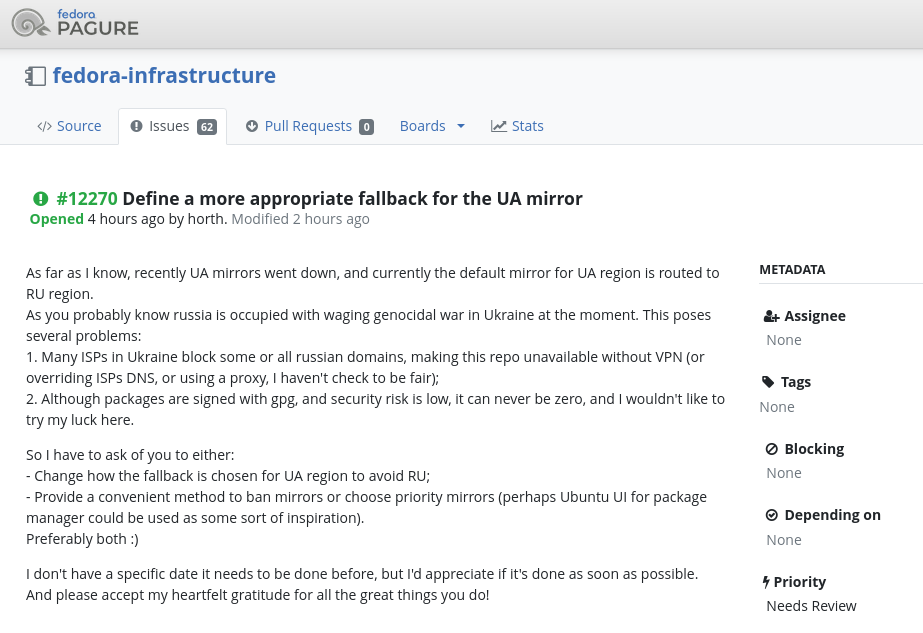This screenshot has width=923, height=633.
Task: Click the Tags icon in metadata
Action: pos(768,382)
